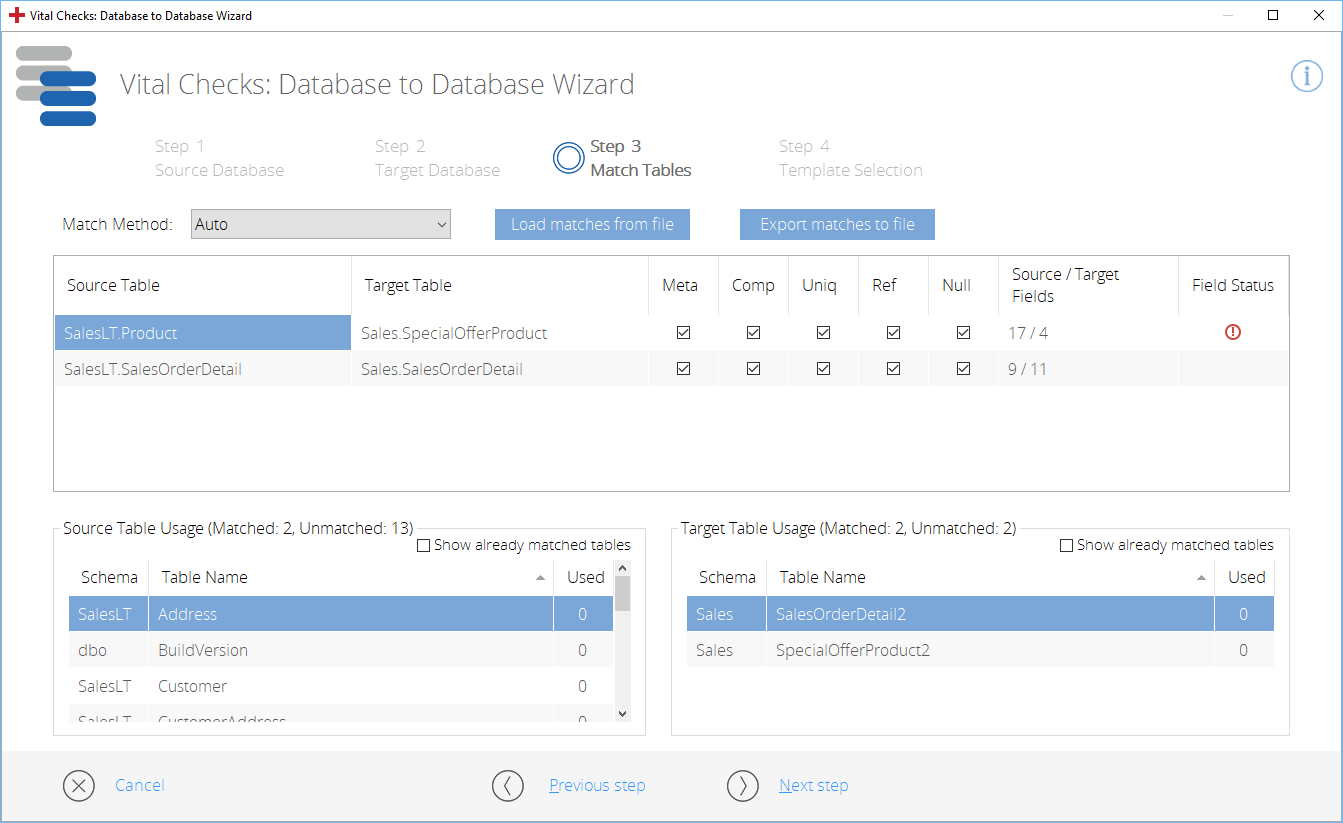The width and height of the screenshot is (1343, 823).
Task: Click the red cross title bar icon
Action: [16, 16]
